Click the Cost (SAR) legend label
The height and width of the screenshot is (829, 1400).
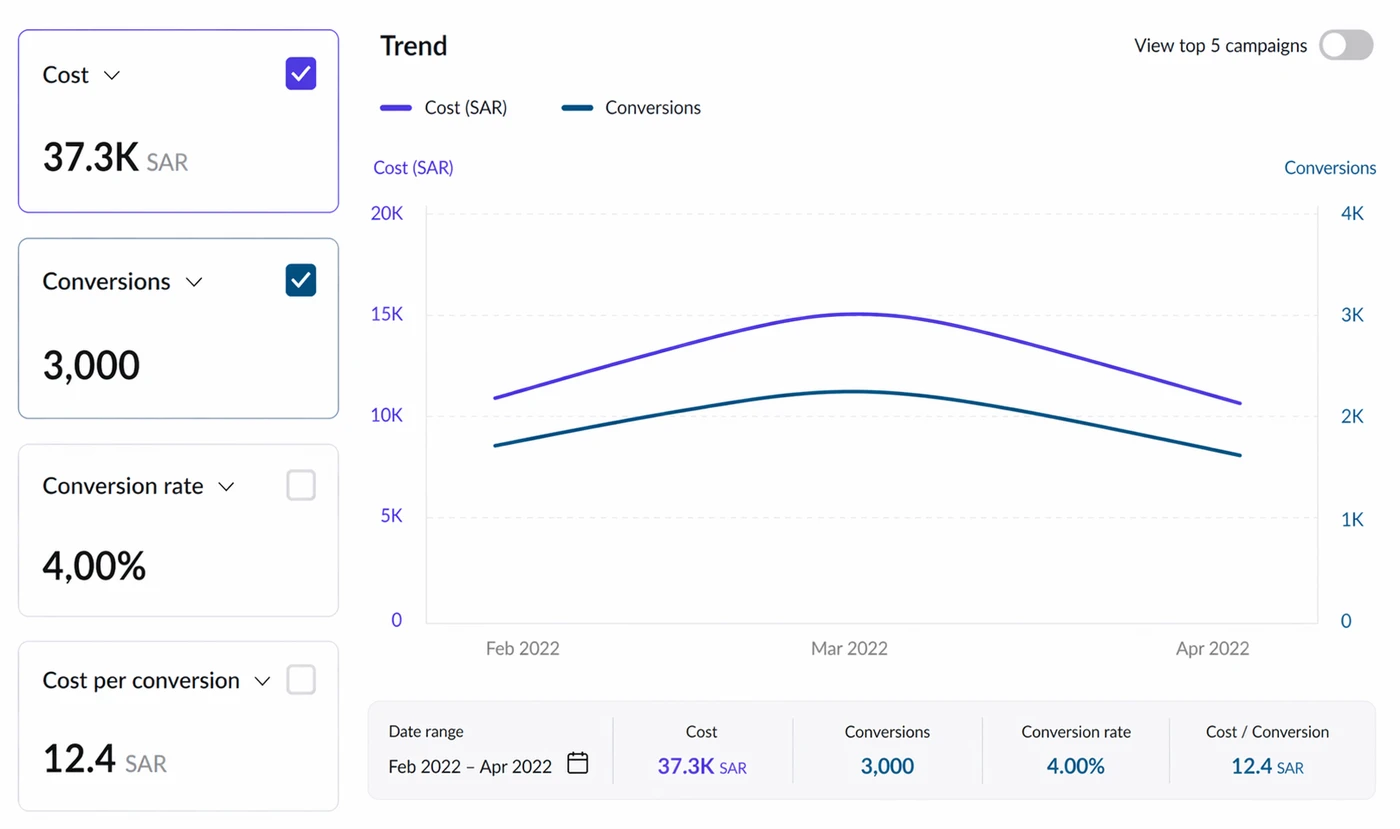point(466,108)
